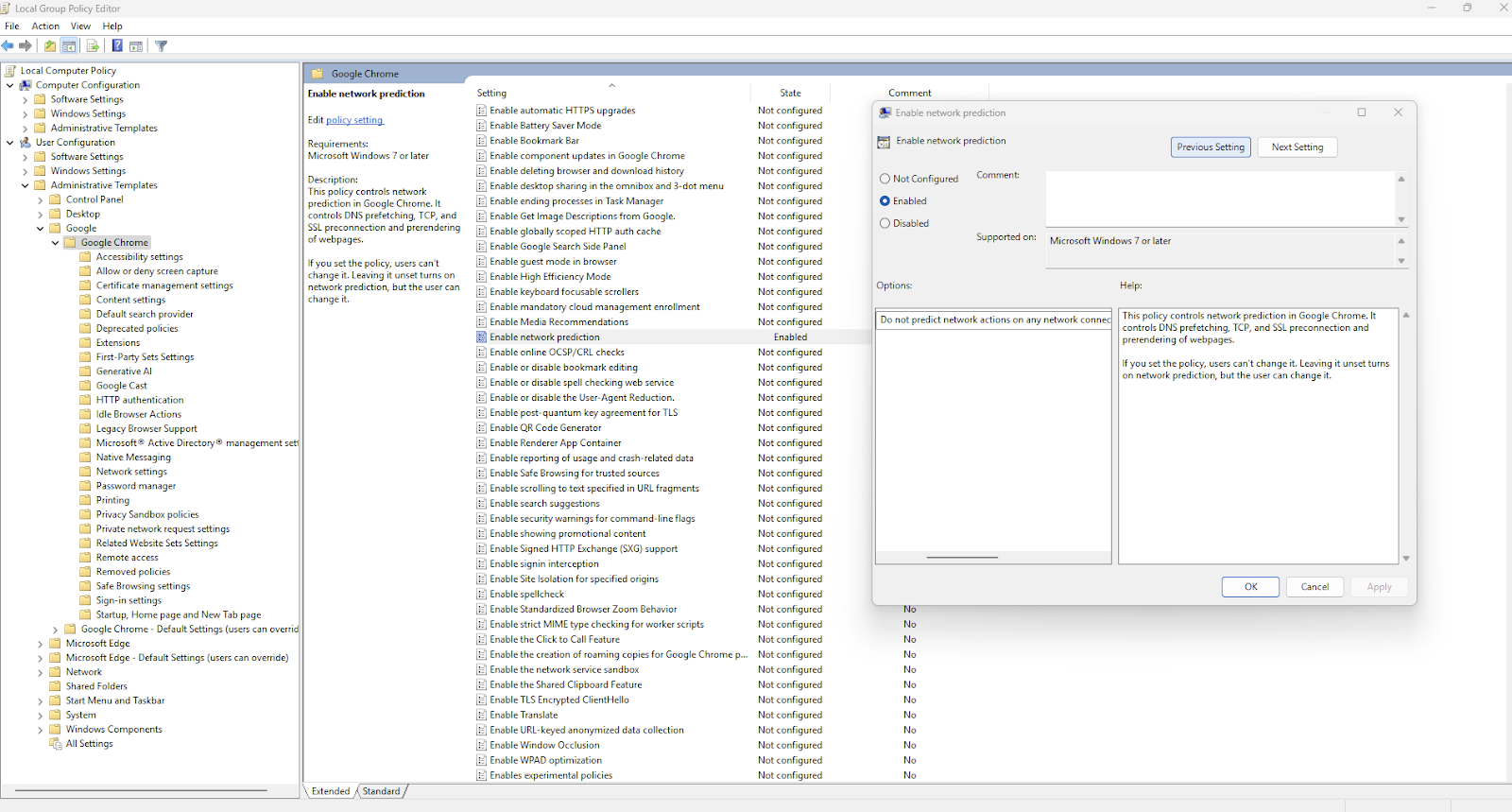
Task: Toggle the Show/Hide Action Pane icon
Action: [x=136, y=45]
